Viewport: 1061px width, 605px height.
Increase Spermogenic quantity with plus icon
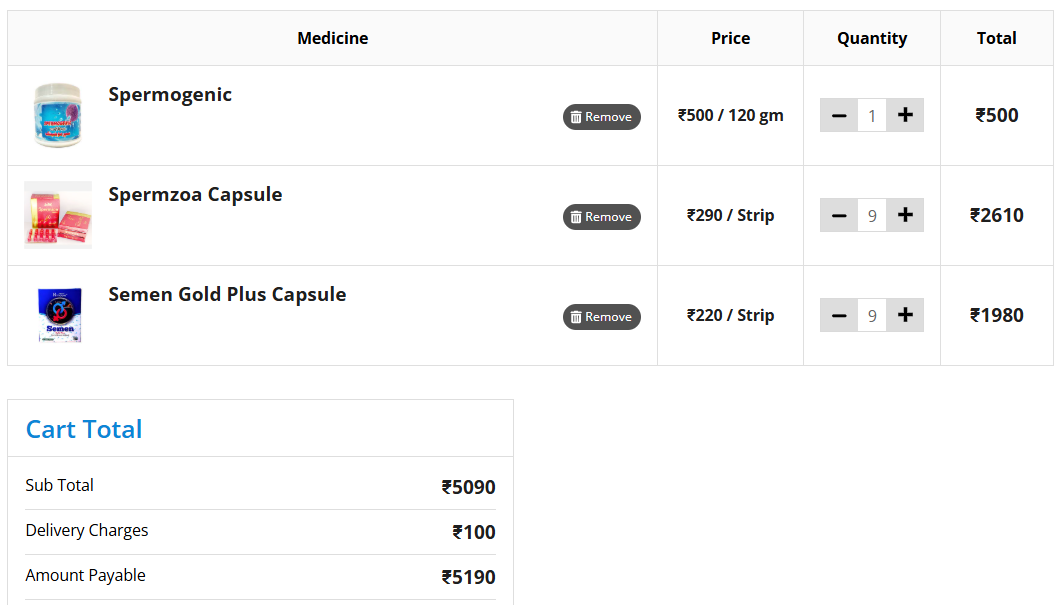coord(905,115)
